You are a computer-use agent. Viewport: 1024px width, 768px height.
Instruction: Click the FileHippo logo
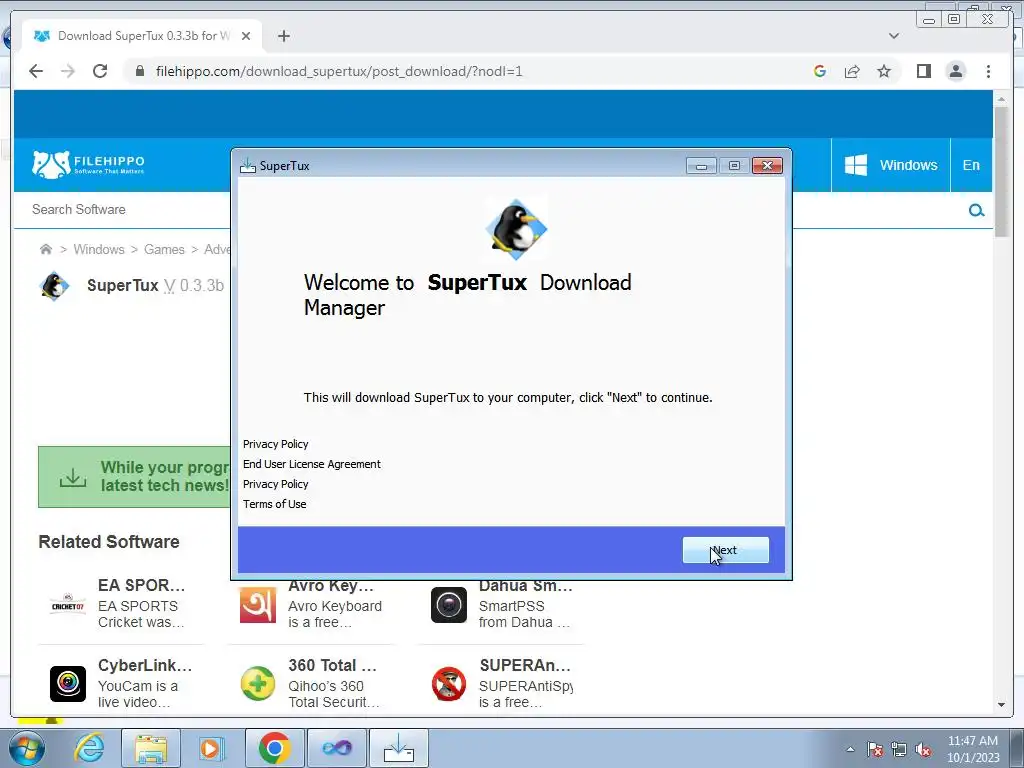(x=88, y=165)
